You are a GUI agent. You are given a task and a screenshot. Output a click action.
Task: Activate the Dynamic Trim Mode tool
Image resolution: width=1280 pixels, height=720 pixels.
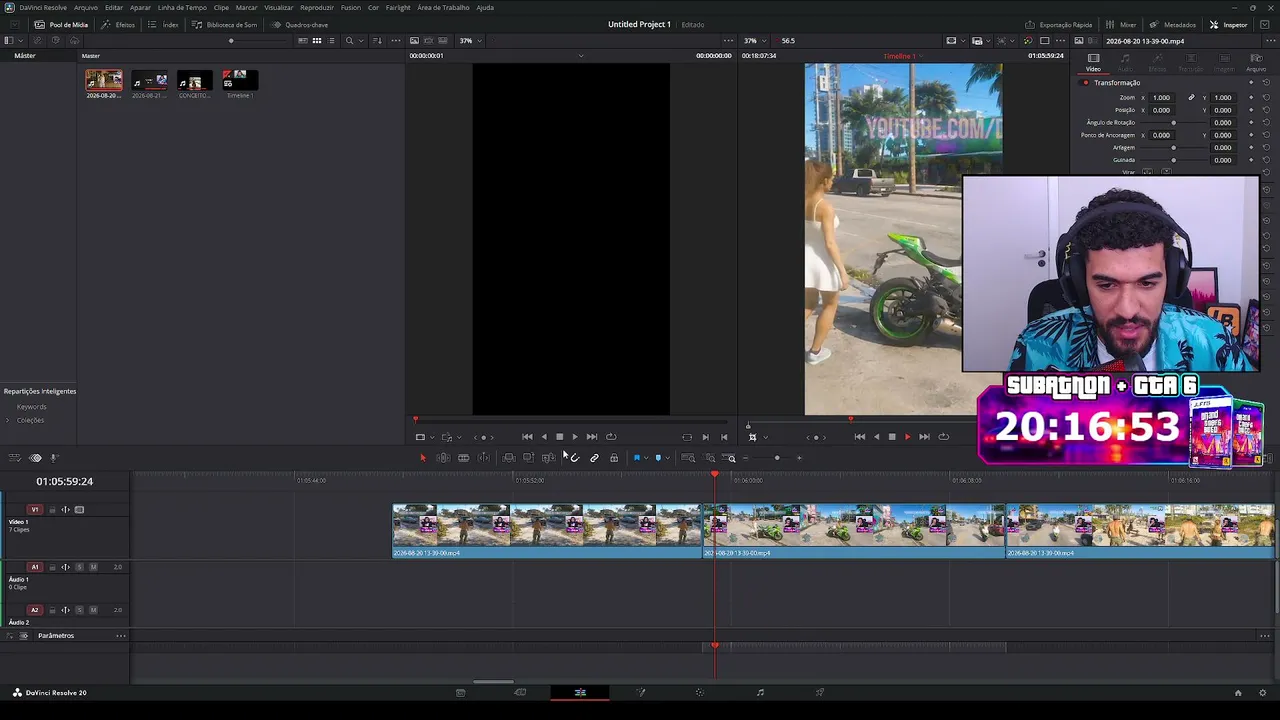pyautogui.click(x=463, y=458)
